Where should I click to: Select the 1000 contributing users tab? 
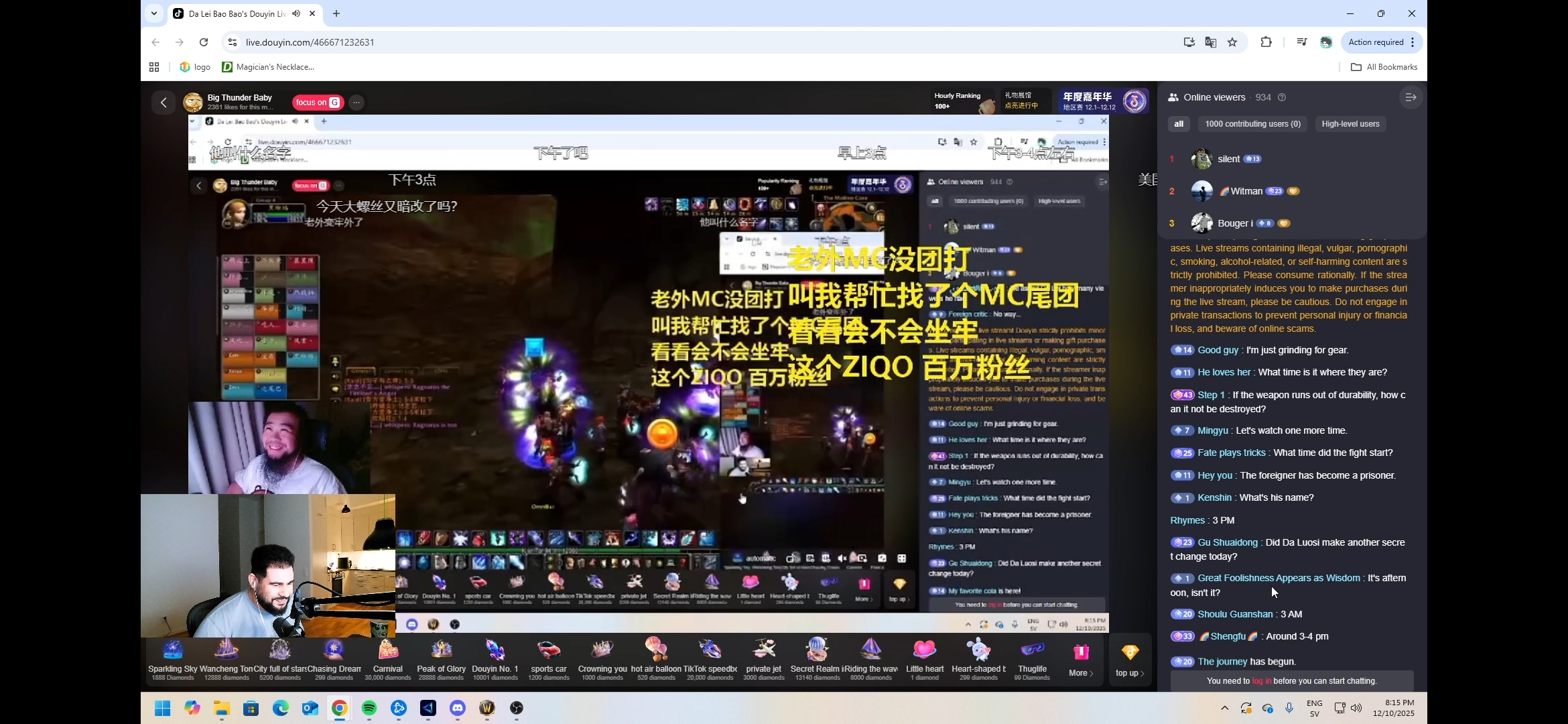click(x=1252, y=124)
